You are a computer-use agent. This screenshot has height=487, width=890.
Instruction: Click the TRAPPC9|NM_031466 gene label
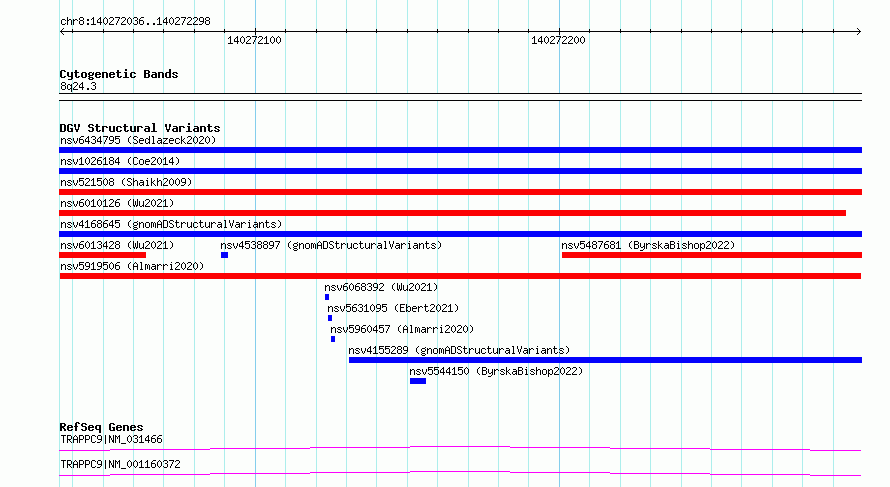coord(111,439)
